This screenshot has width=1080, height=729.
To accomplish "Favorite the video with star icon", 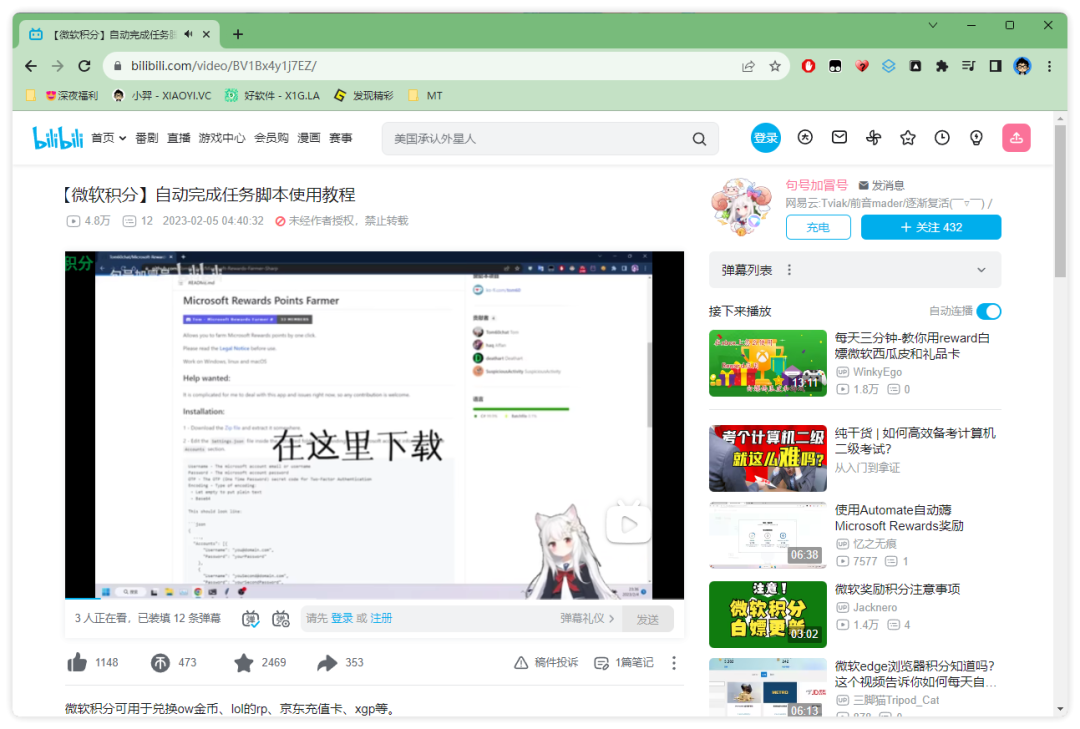I will tap(244, 663).
